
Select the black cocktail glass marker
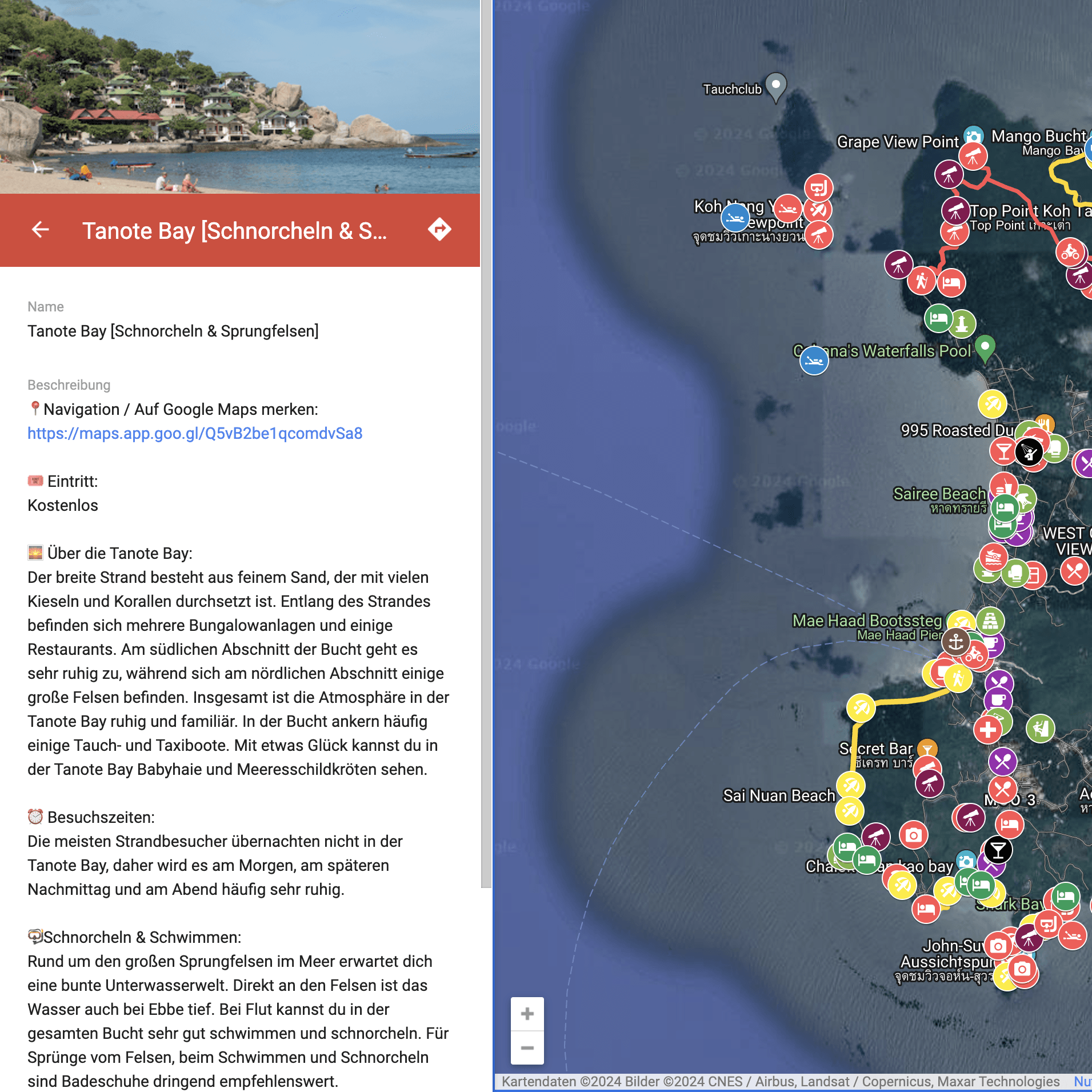click(x=998, y=850)
